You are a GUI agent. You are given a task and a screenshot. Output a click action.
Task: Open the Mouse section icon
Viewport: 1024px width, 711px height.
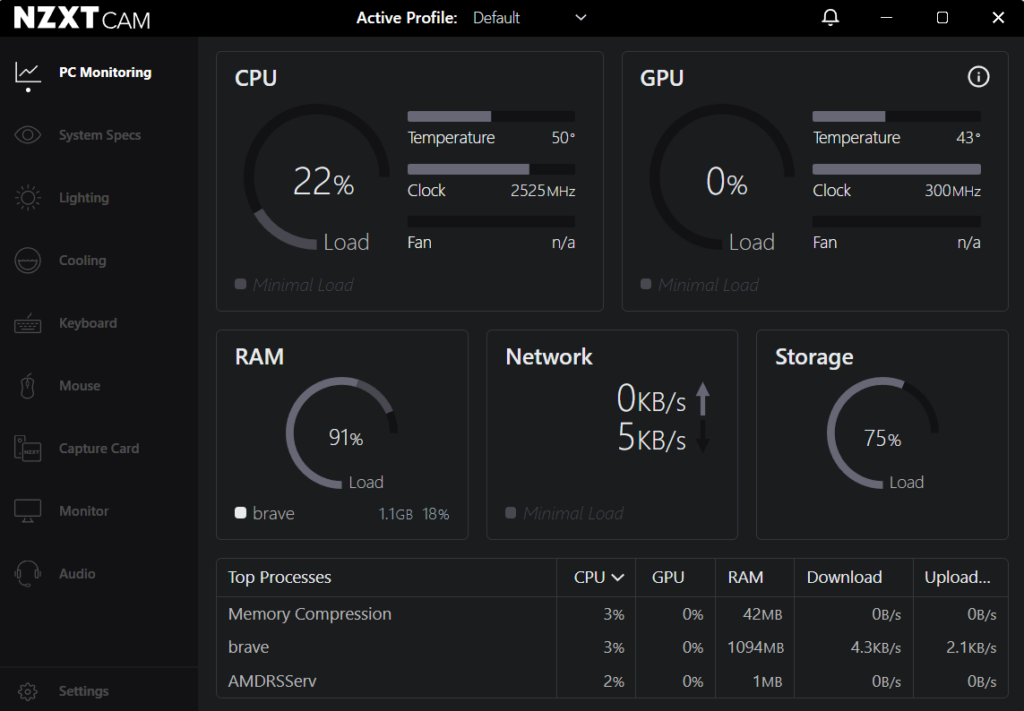28,386
